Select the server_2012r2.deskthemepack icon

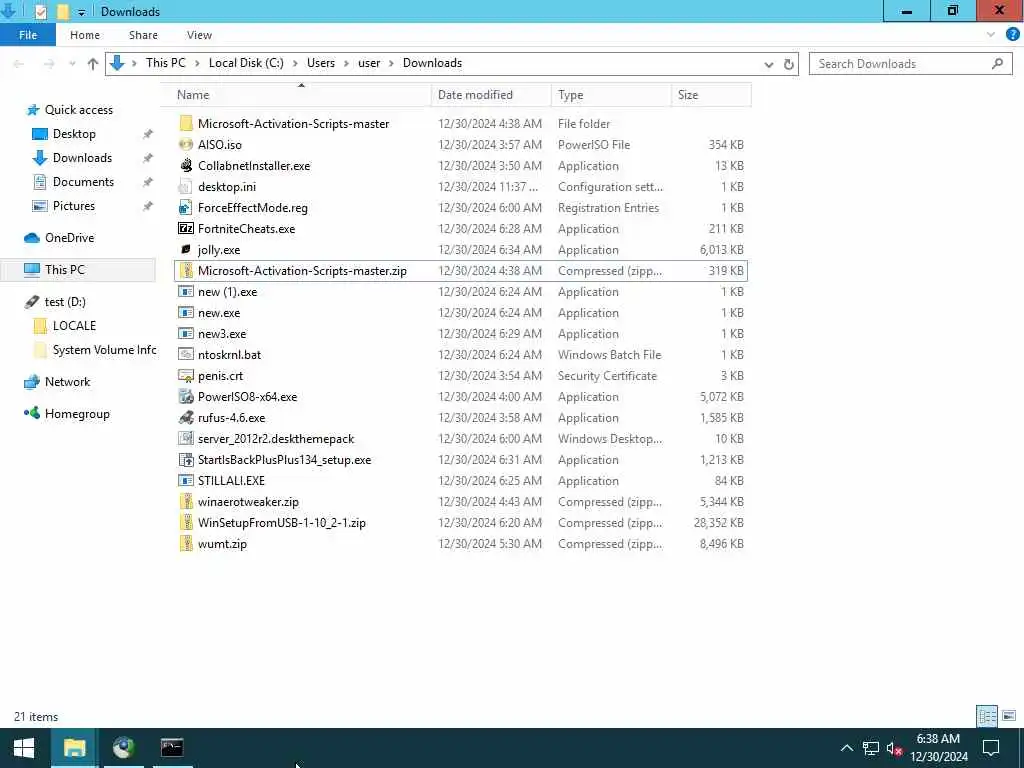186,438
